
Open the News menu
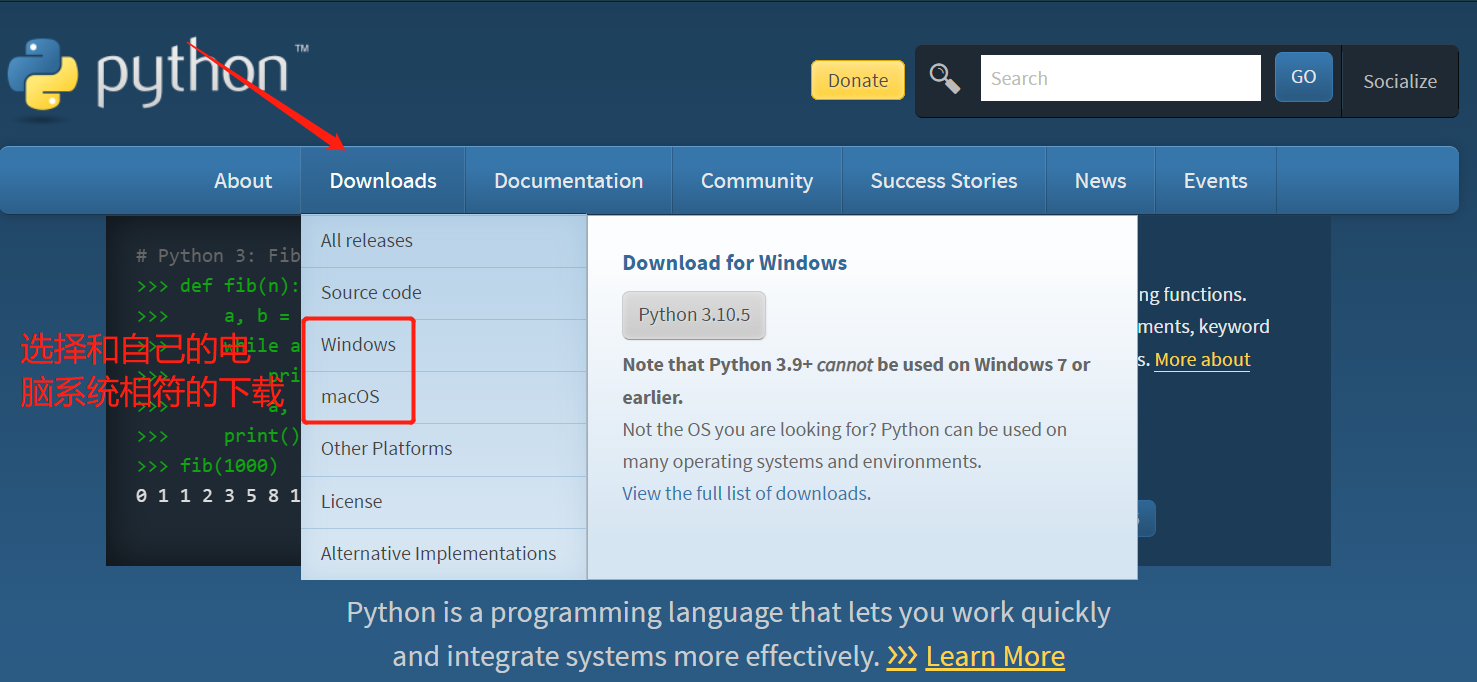click(1100, 181)
